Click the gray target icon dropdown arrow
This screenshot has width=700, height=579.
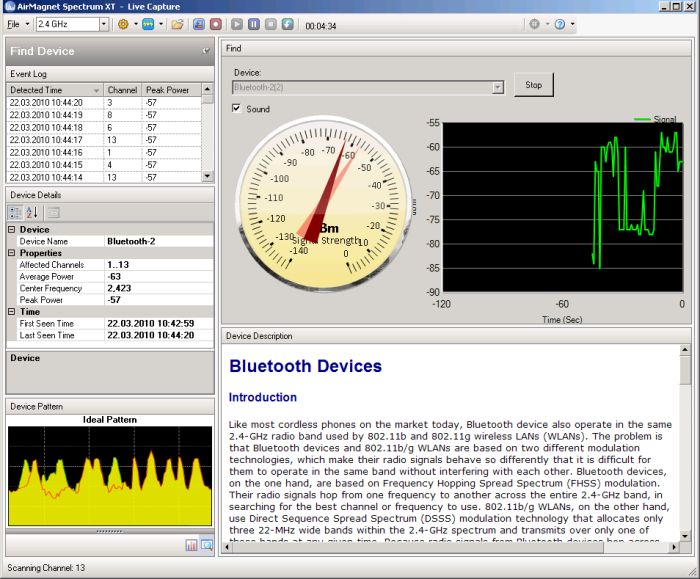tap(547, 24)
